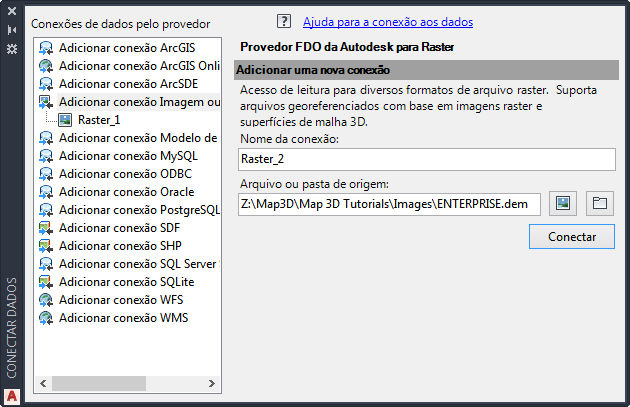Select Adicionar conexão SDF
Viewport: 630px width, 407px height.
pos(119,228)
